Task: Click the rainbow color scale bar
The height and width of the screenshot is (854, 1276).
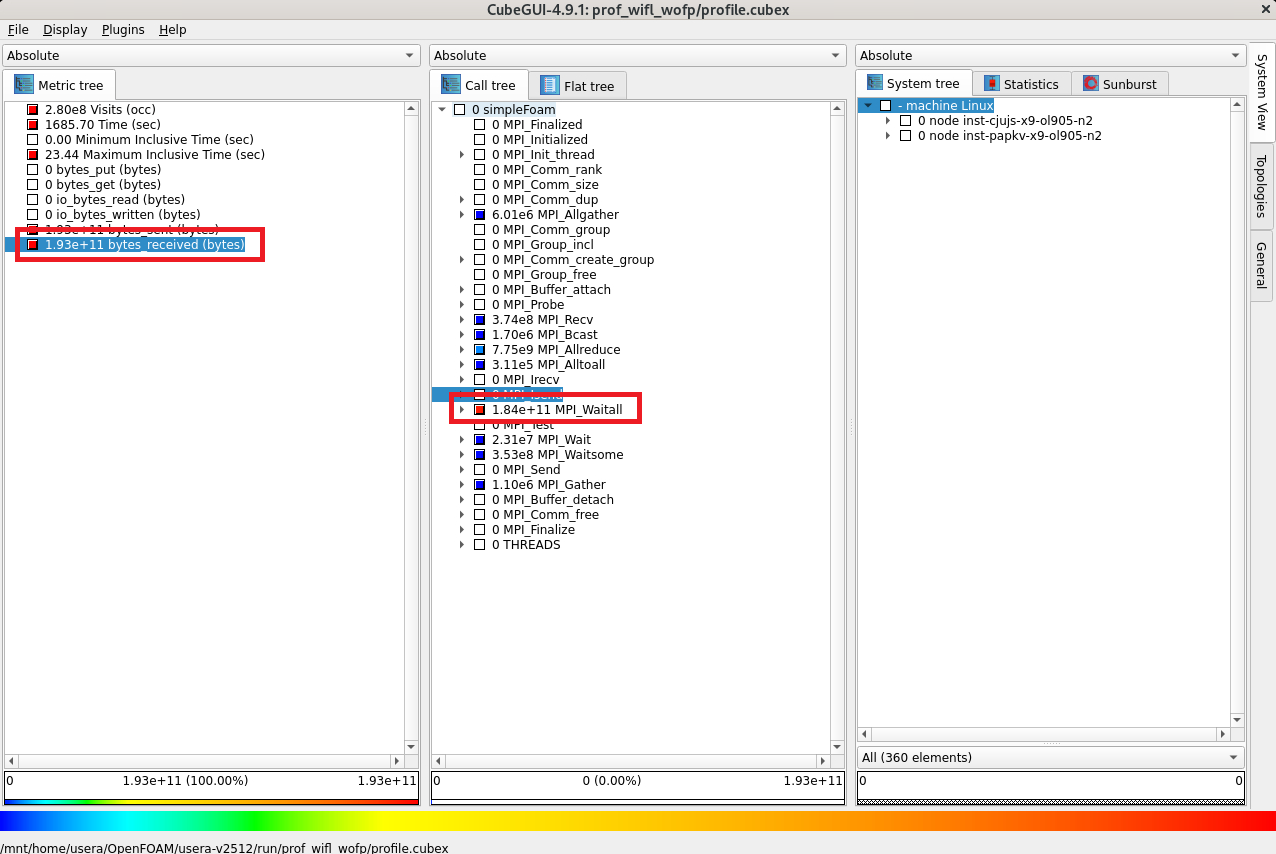Action: (638, 821)
